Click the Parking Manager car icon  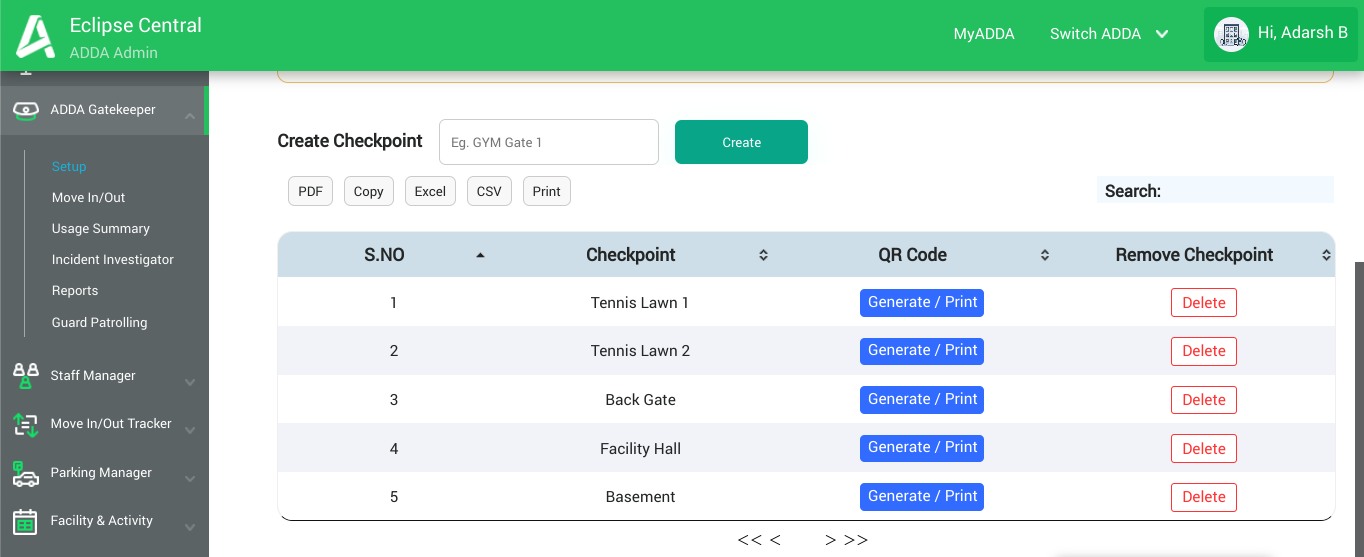pyautogui.click(x=26, y=473)
